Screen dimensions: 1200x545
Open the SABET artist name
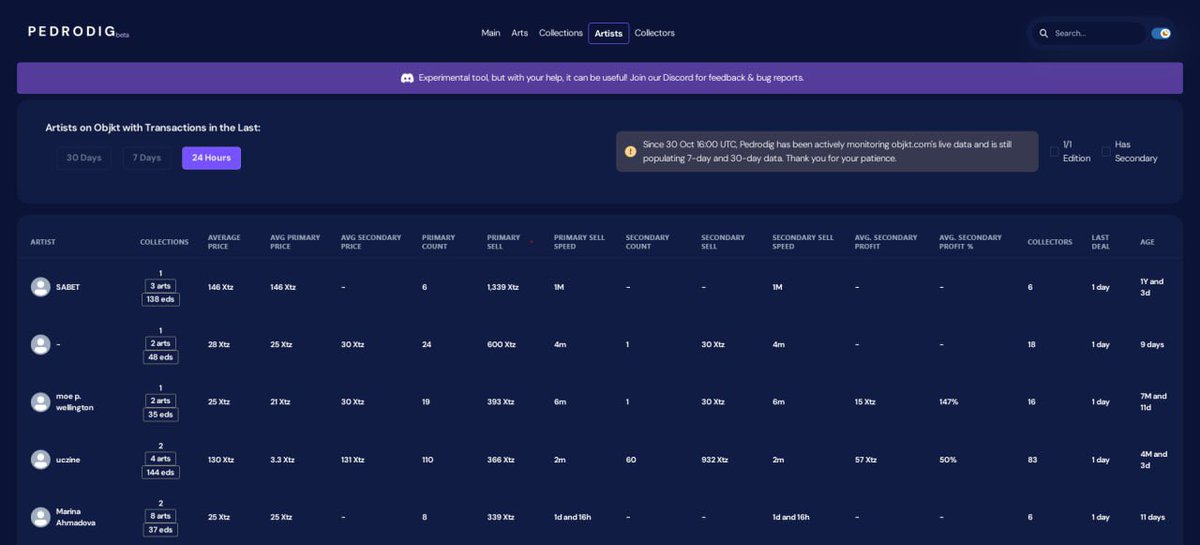click(68, 287)
